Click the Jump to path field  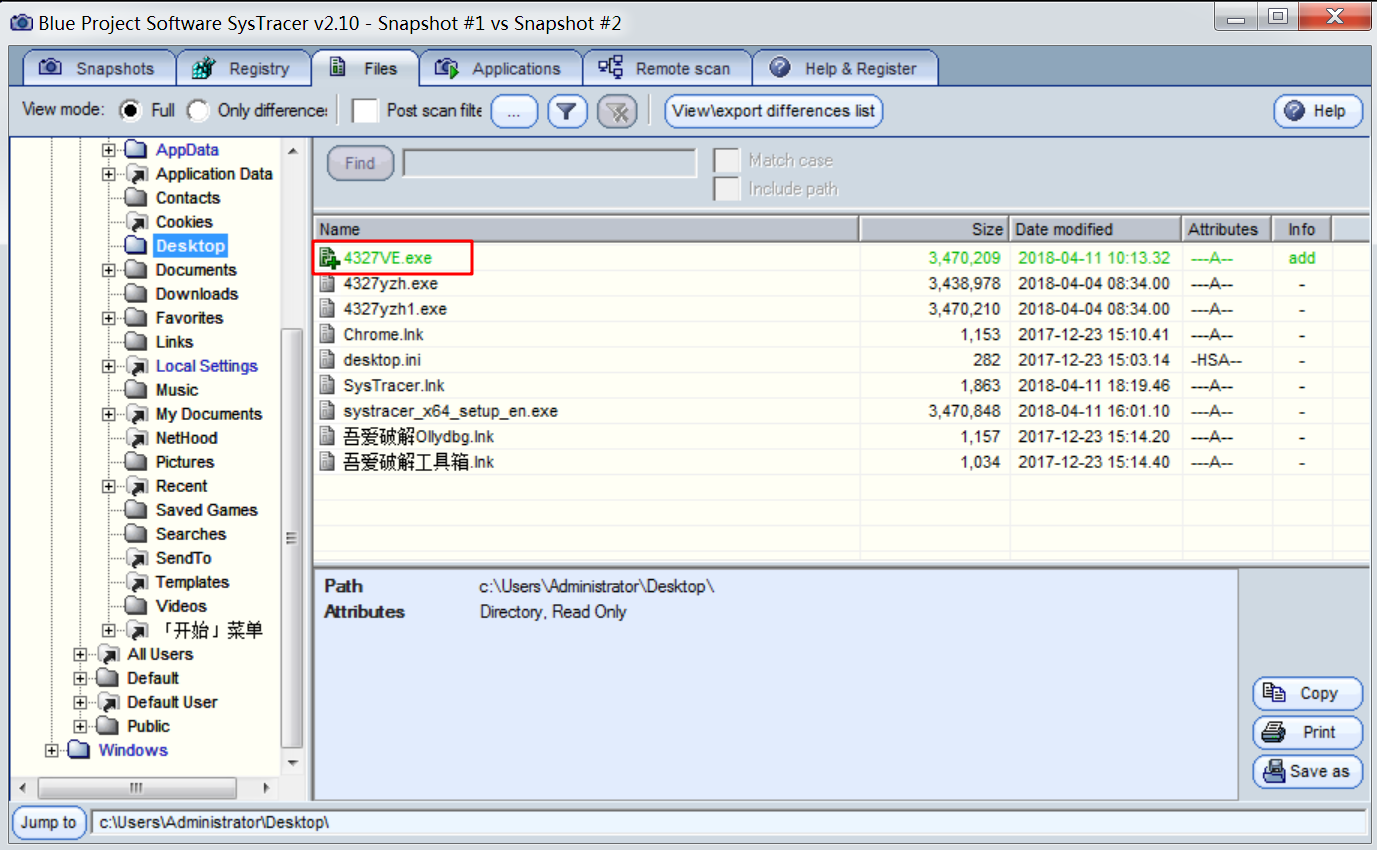click(728, 823)
